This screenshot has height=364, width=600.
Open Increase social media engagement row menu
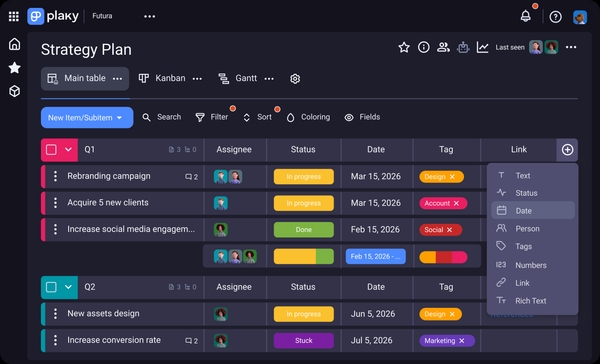[55, 229]
